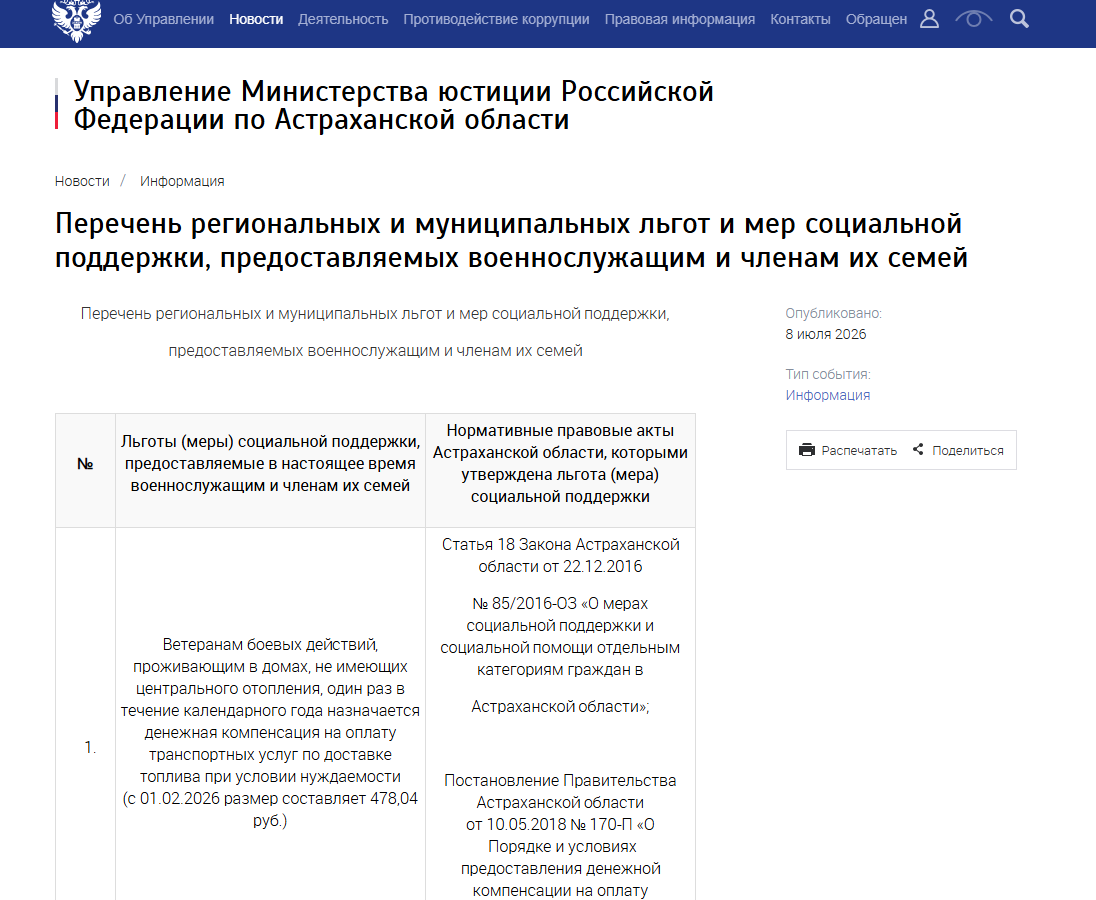
Task: Click the Тип события label
Action: (x=828, y=375)
